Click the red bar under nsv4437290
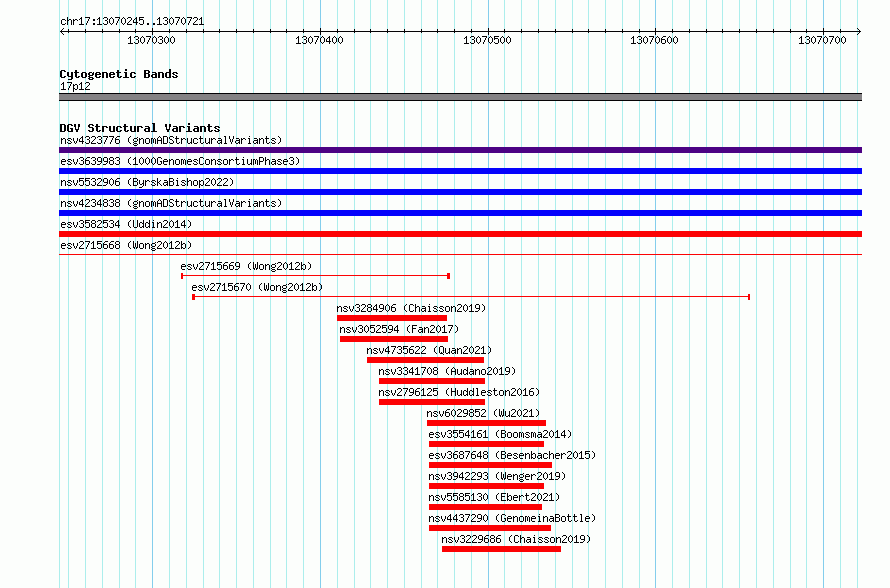 [x=490, y=528]
